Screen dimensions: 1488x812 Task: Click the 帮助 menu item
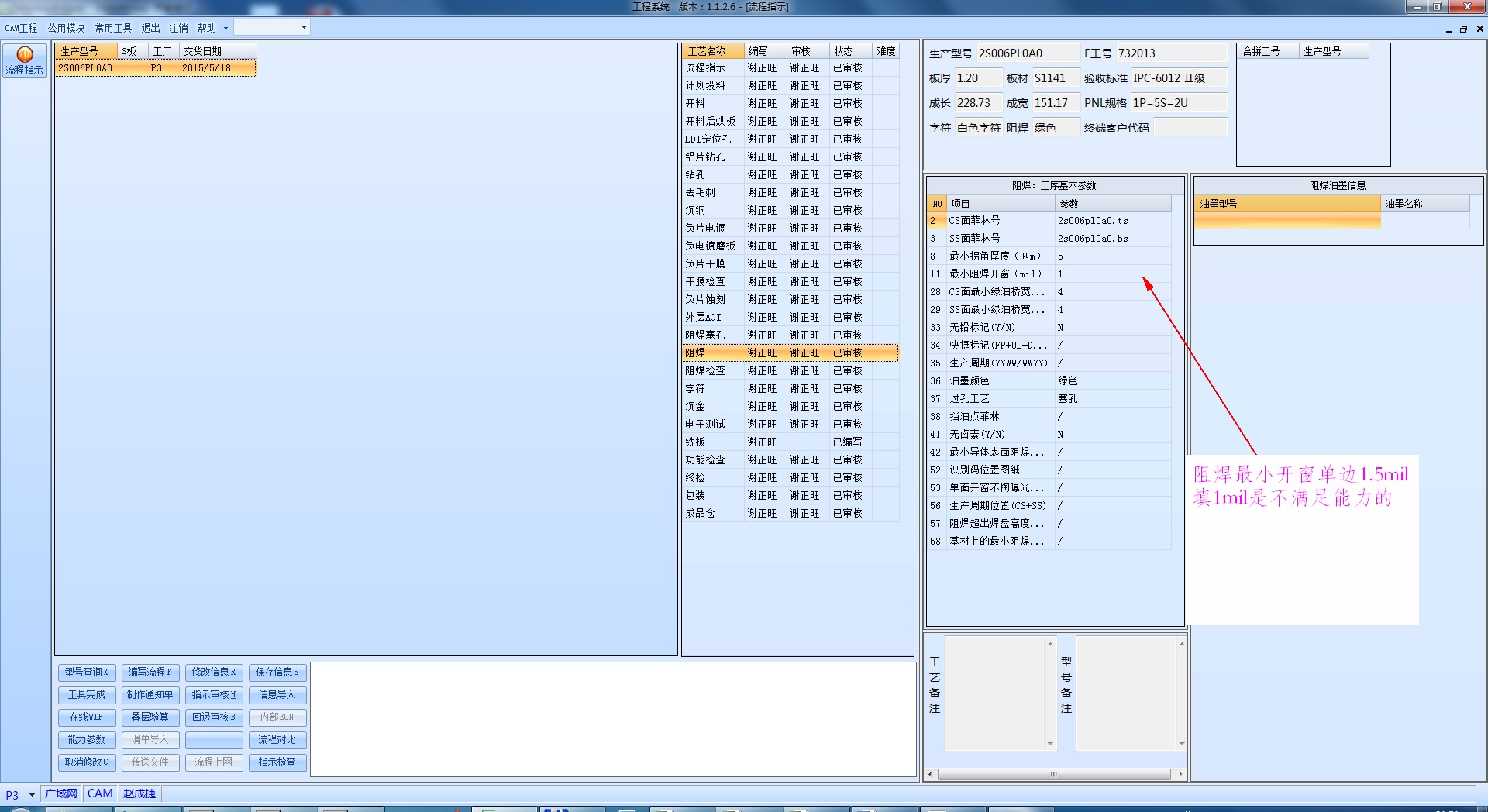tap(206, 28)
